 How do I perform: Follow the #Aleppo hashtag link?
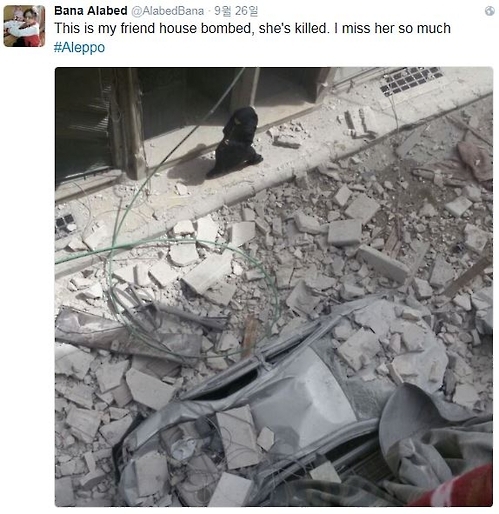[x=79, y=47]
